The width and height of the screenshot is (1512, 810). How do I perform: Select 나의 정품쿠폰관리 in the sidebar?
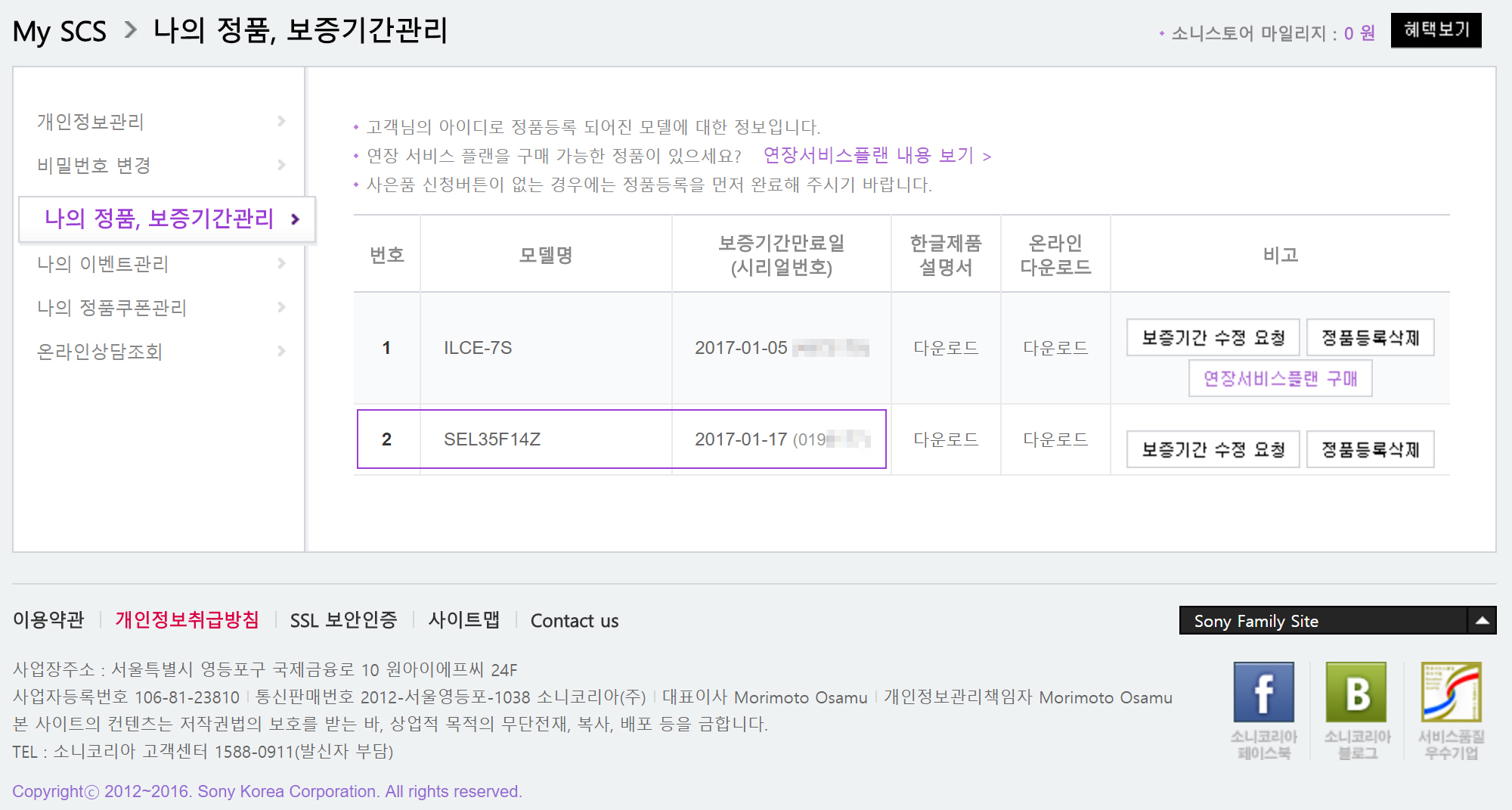pyautogui.click(x=112, y=308)
